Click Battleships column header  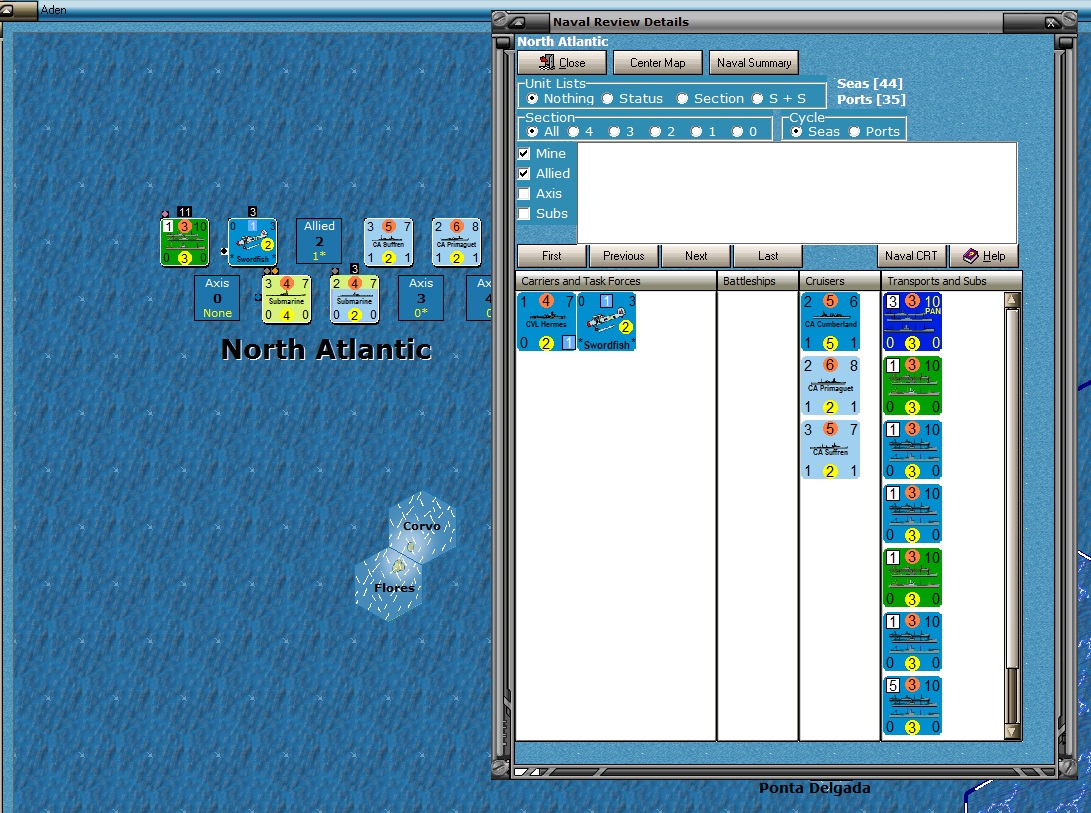click(757, 281)
